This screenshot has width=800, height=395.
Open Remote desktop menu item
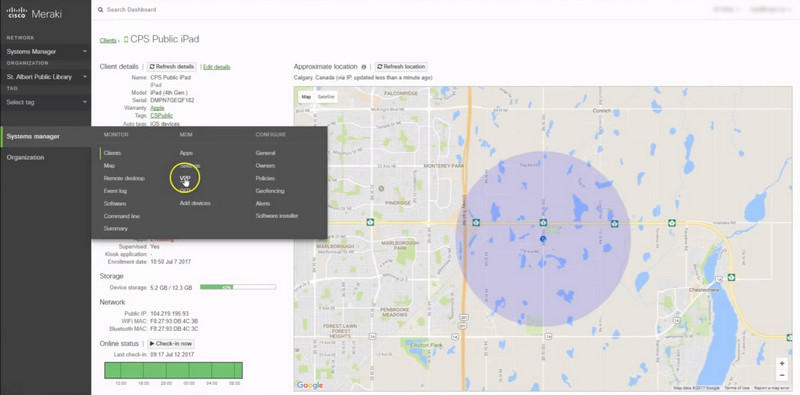(124, 179)
